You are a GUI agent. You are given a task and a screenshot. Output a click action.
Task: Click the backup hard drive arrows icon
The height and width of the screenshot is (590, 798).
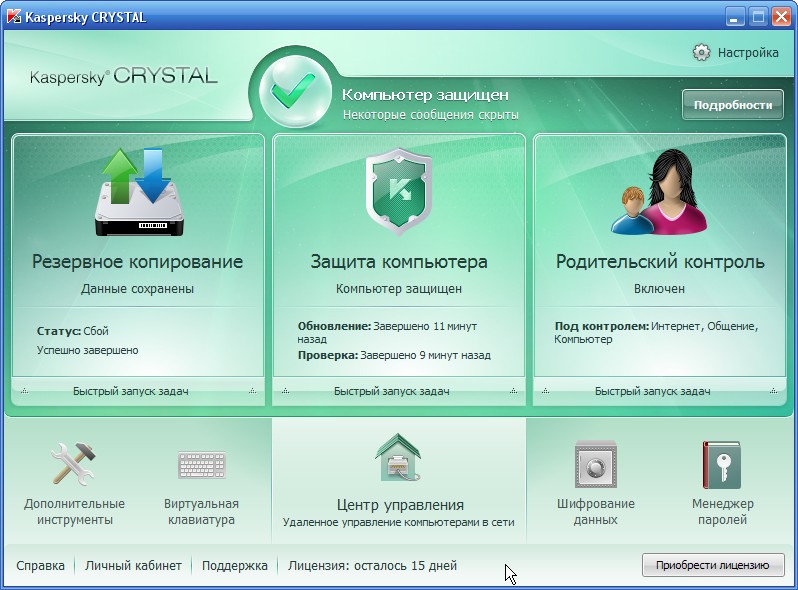point(139,192)
